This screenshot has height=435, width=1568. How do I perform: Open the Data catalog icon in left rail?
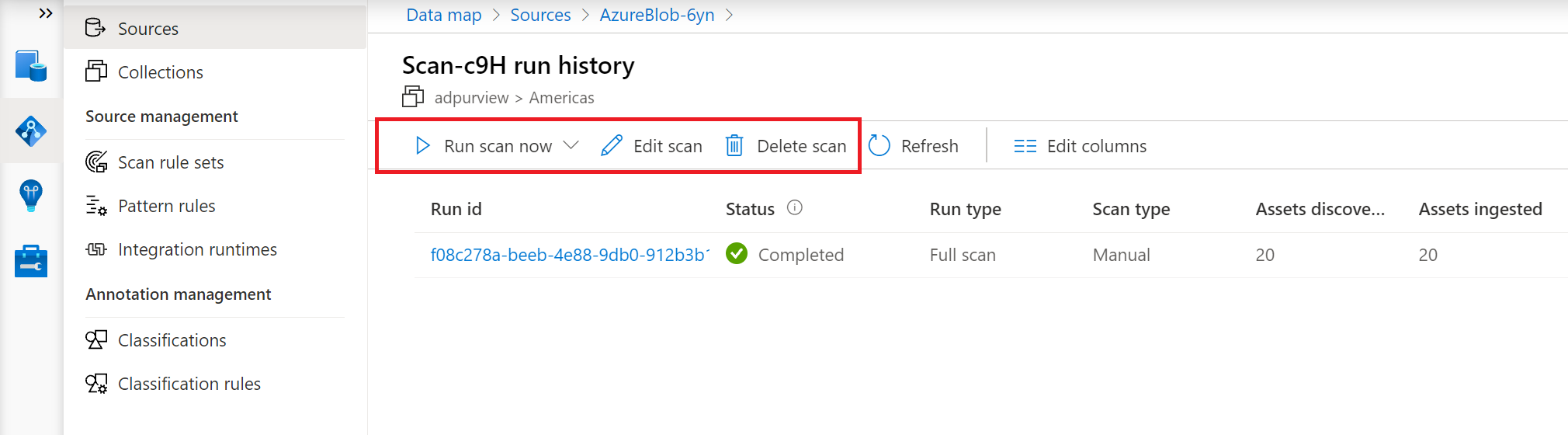click(31, 66)
